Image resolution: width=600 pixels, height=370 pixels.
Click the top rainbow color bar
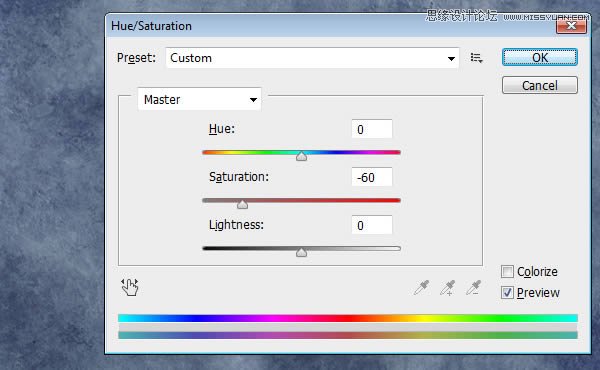click(x=347, y=318)
